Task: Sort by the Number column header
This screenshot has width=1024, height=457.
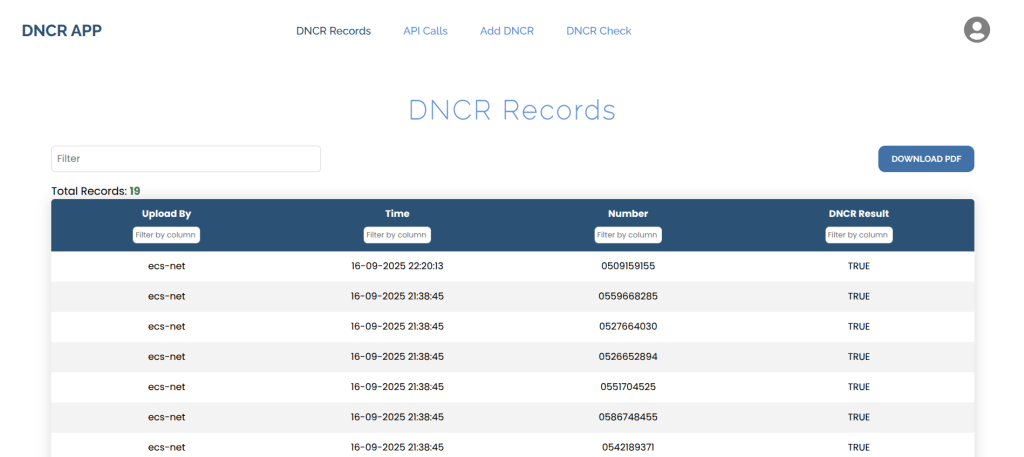Action: click(628, 213)
